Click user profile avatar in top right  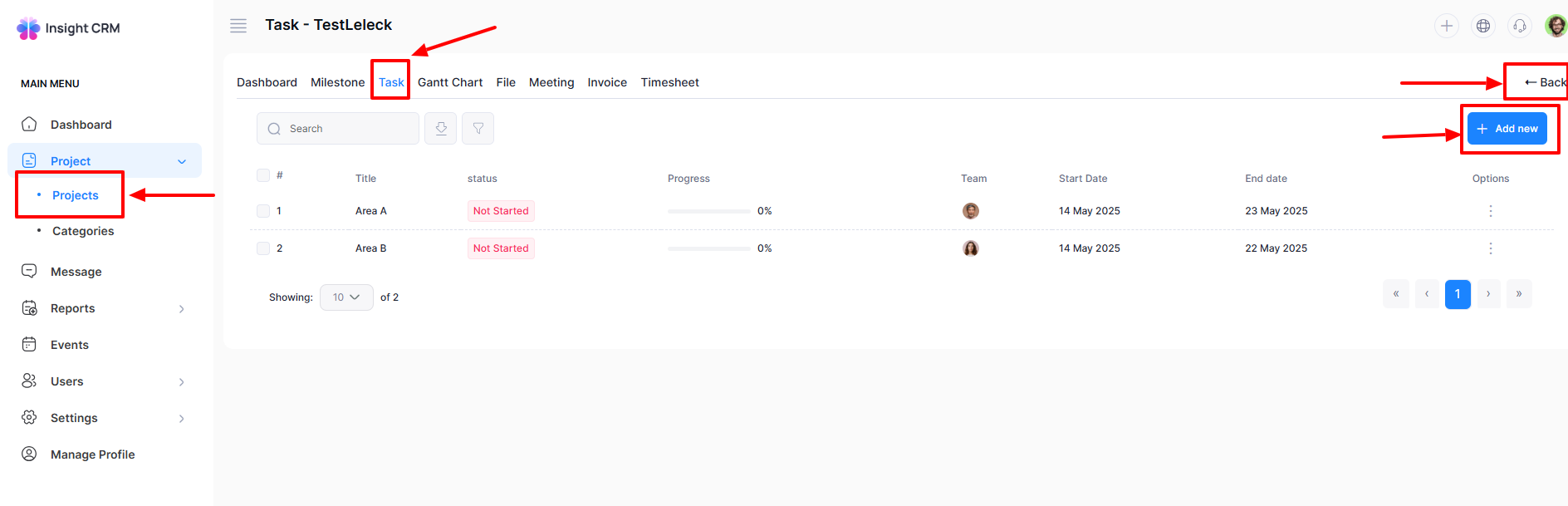pos(1555,26)
